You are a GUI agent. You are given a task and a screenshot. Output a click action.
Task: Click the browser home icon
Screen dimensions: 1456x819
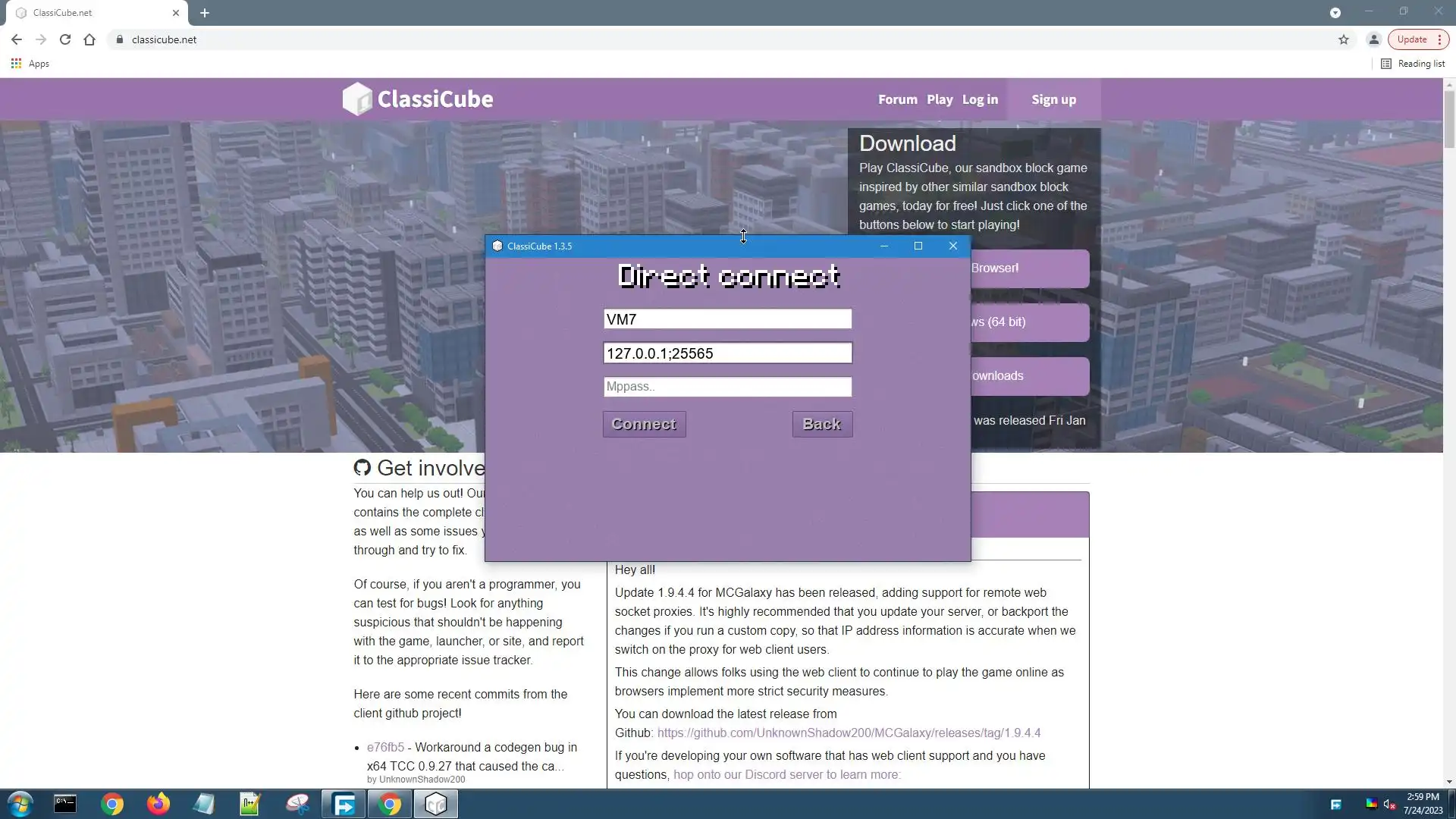pos(89,39)
